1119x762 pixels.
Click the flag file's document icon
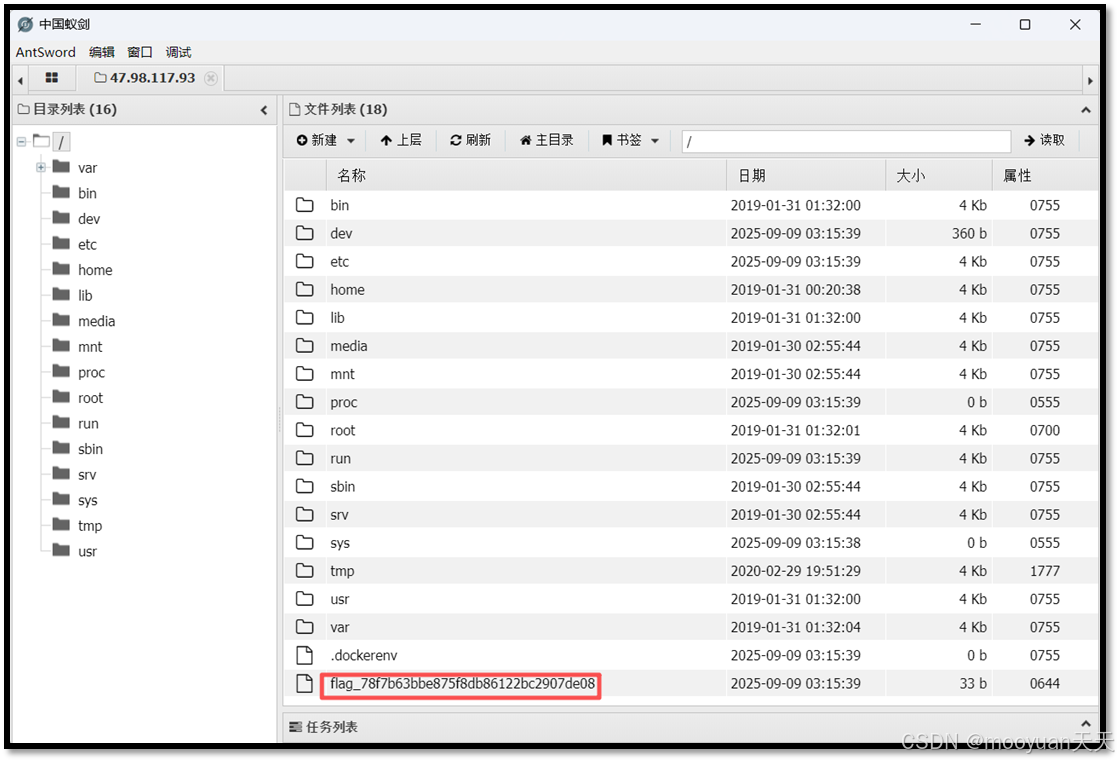305,684
